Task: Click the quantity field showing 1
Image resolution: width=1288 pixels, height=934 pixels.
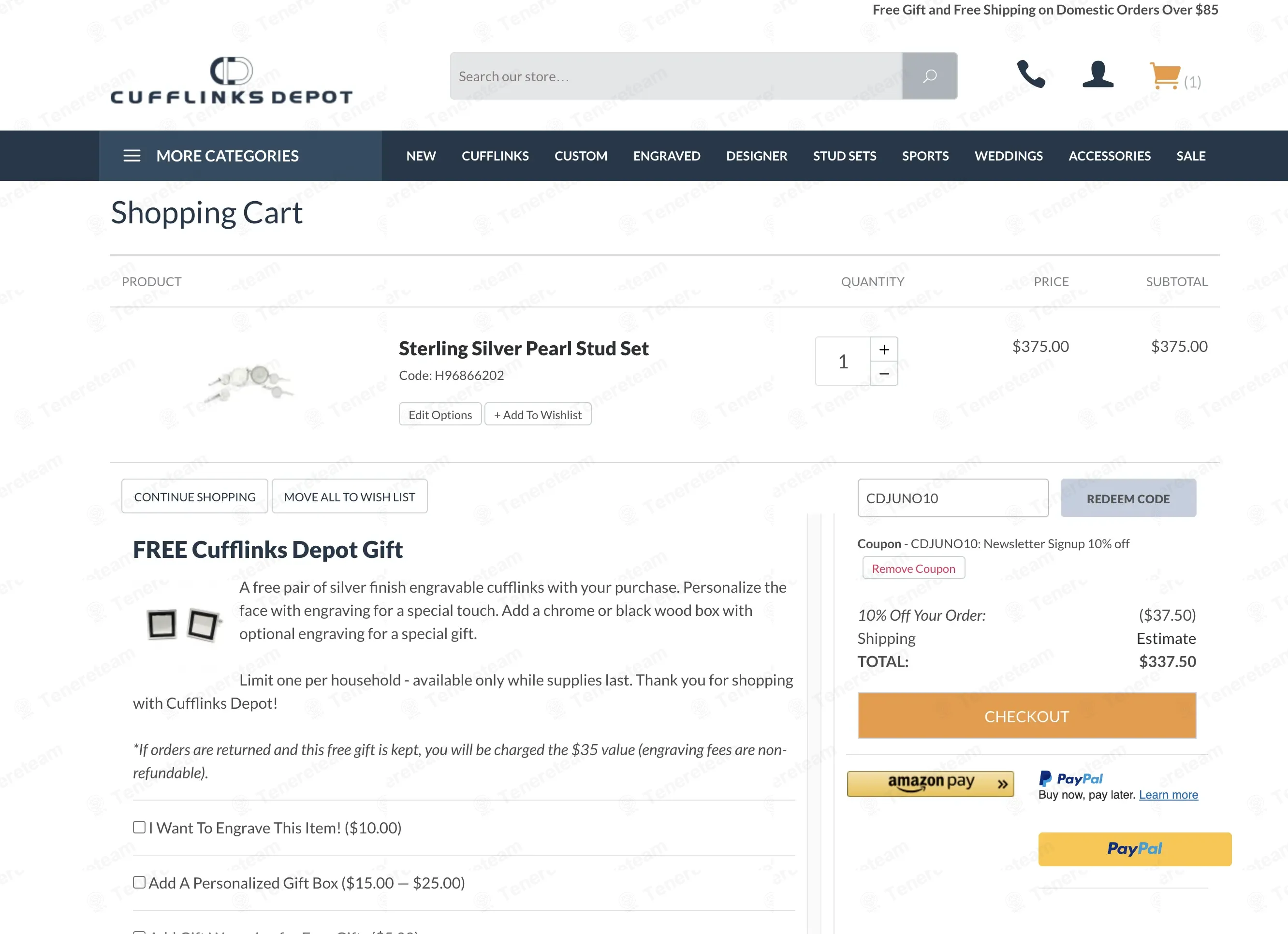Action: click(843, 361)
